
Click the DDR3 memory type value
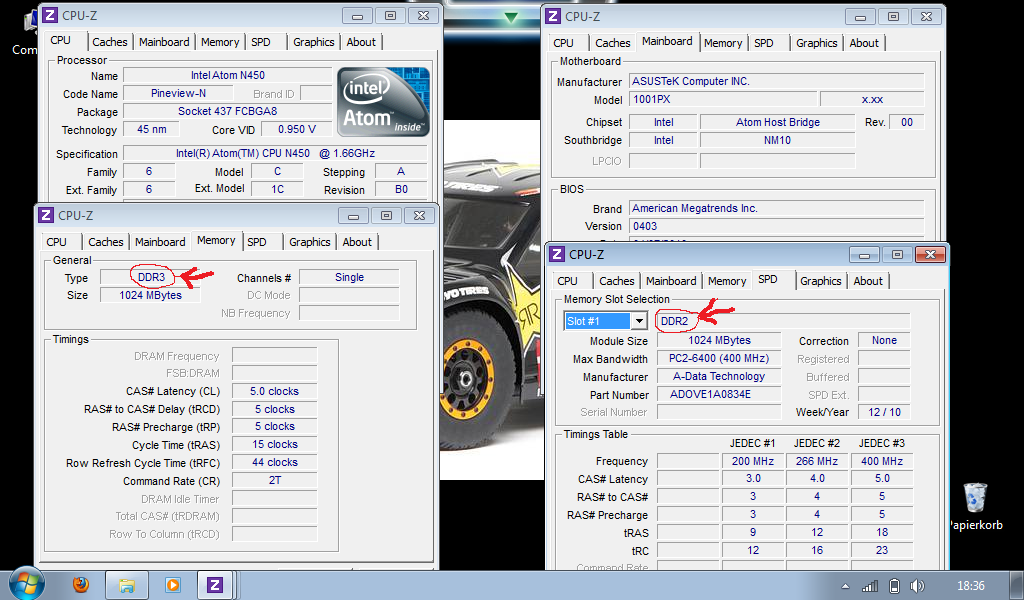[x=150, y=277]
